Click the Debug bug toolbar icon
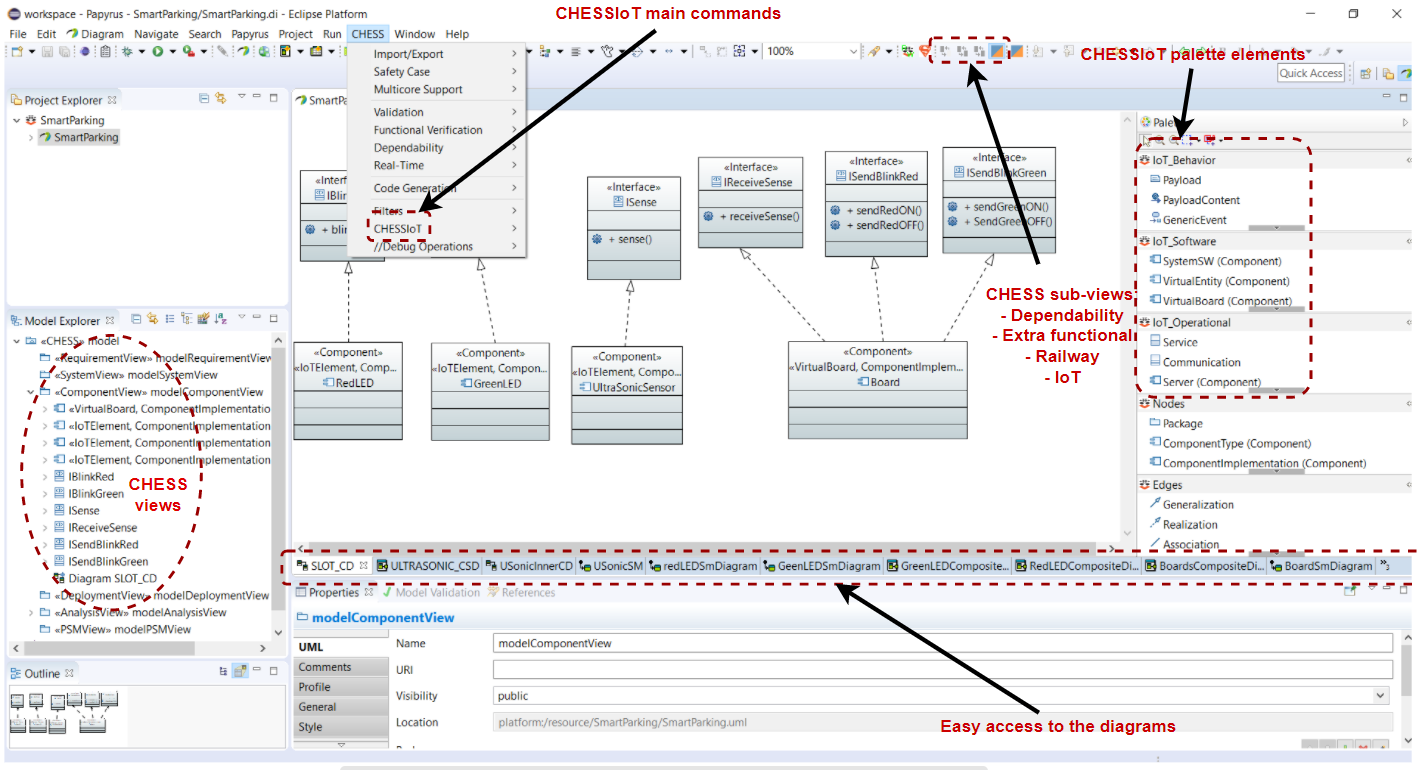 pyautogui.click(x=126, y=51)
